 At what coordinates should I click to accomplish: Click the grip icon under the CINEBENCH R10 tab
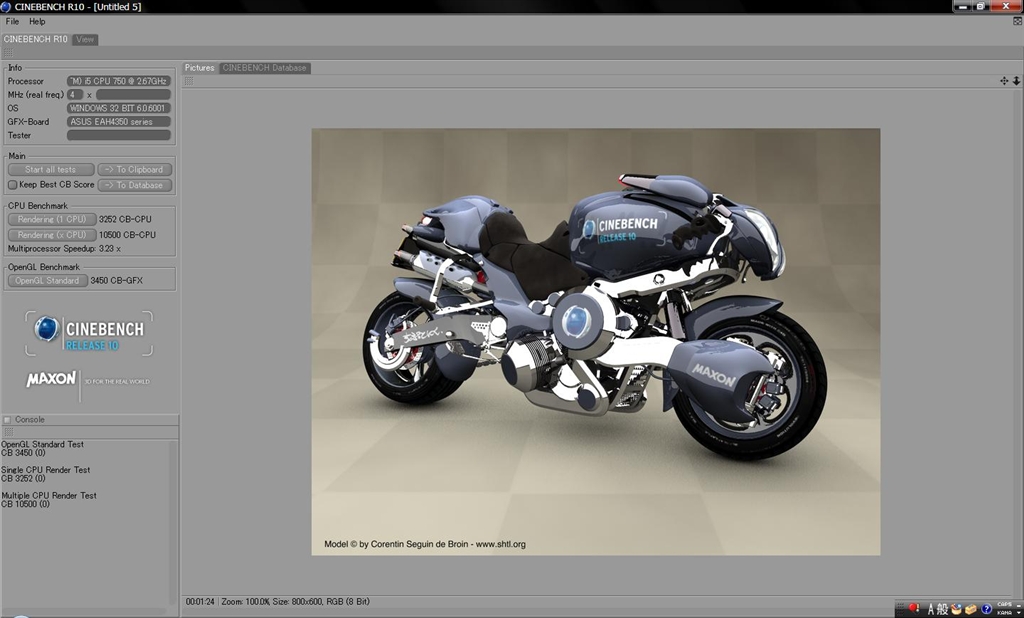click(x=7, y=52)
